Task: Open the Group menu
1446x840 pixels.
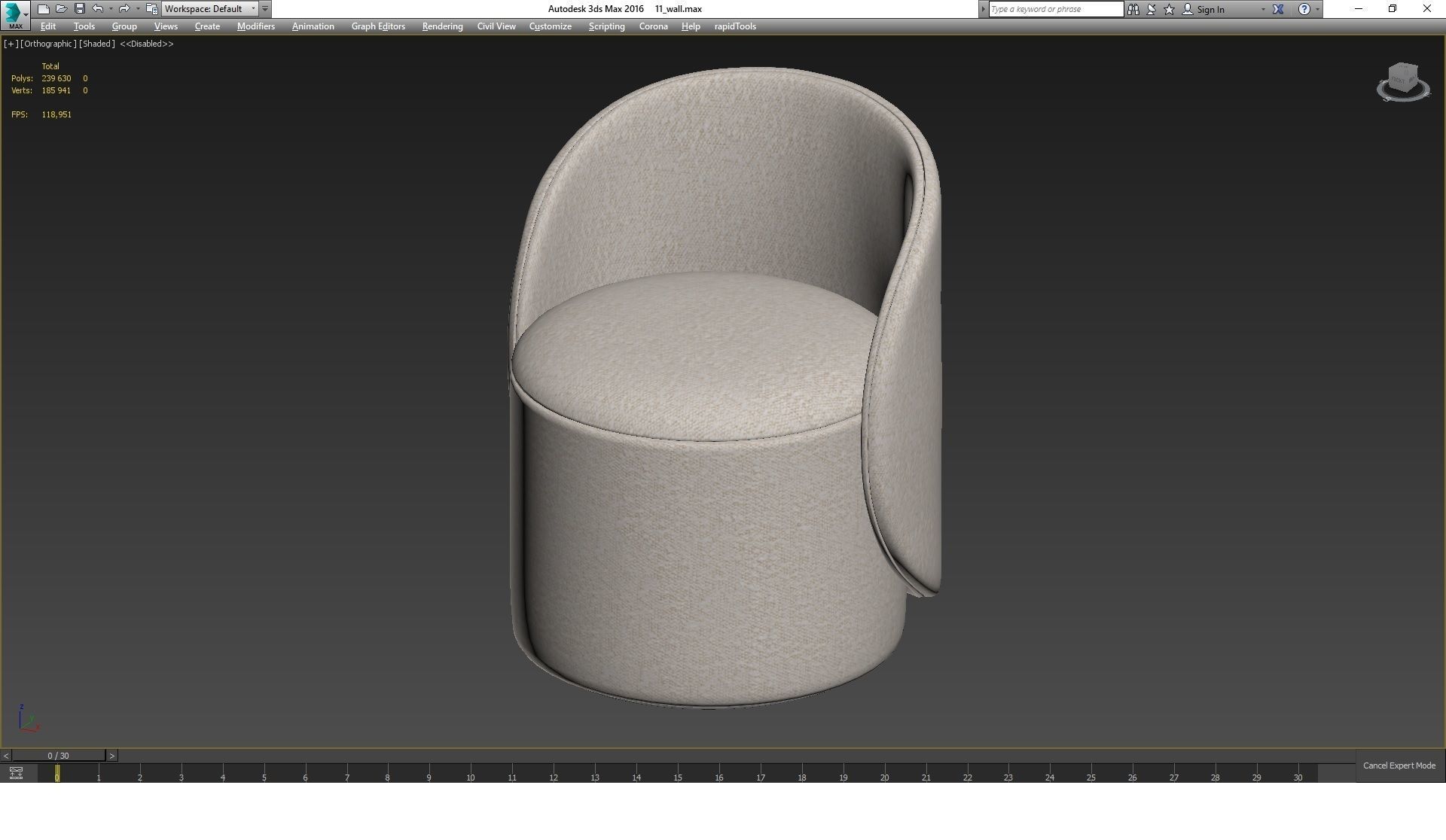Action: (x=124, y=26)
